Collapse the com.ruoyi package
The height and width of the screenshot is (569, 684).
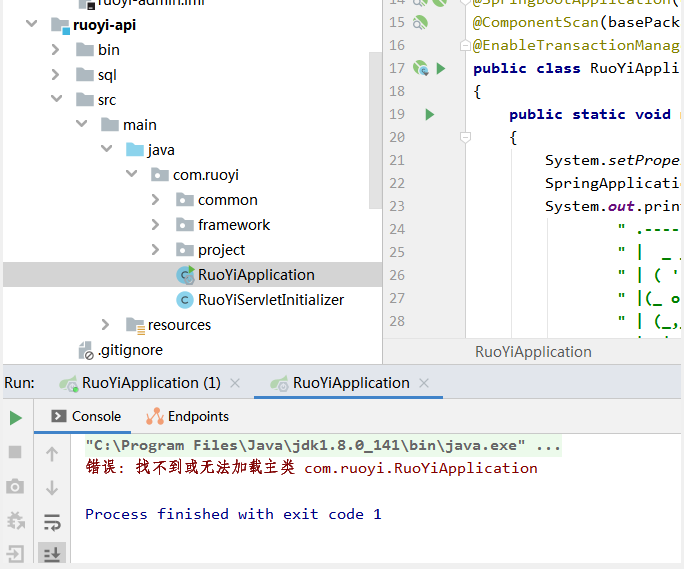[x=132, y=174]
